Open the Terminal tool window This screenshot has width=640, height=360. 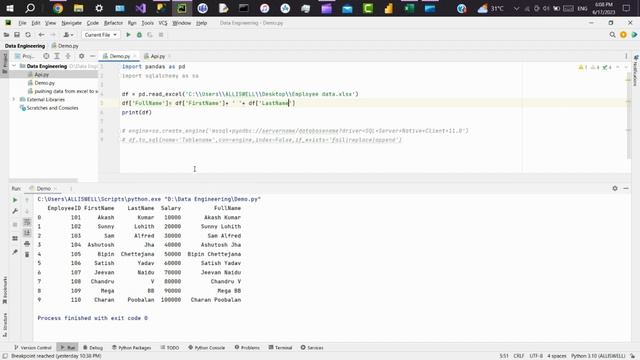tap(280, 348)
